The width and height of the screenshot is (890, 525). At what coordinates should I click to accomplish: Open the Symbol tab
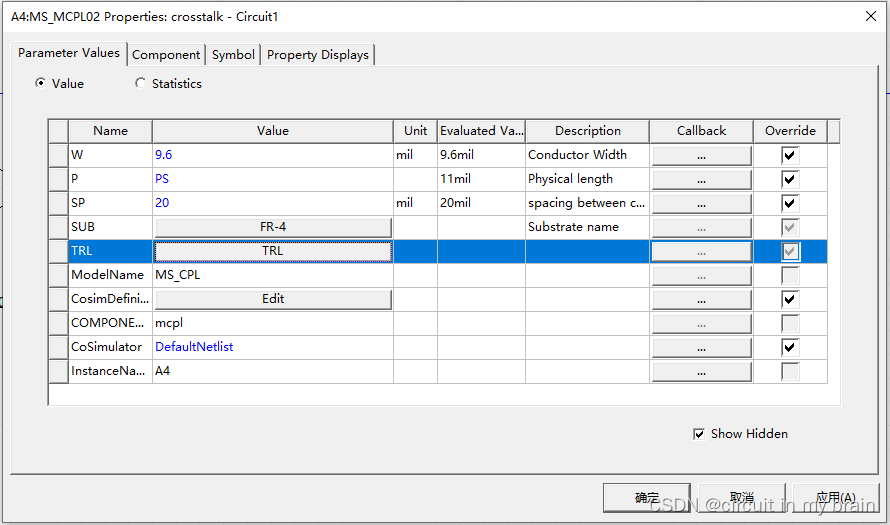[x=233, y=55]
